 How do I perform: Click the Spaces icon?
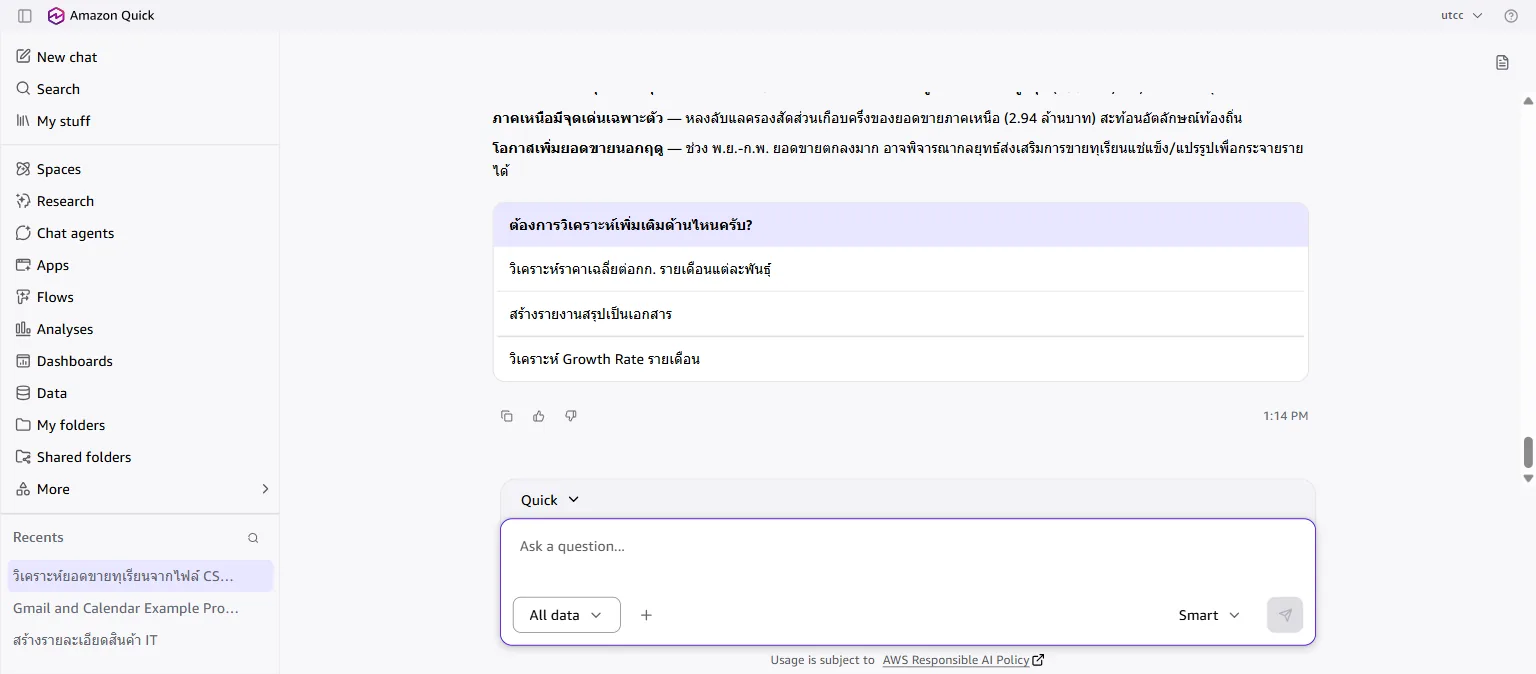tap(23, 169)
